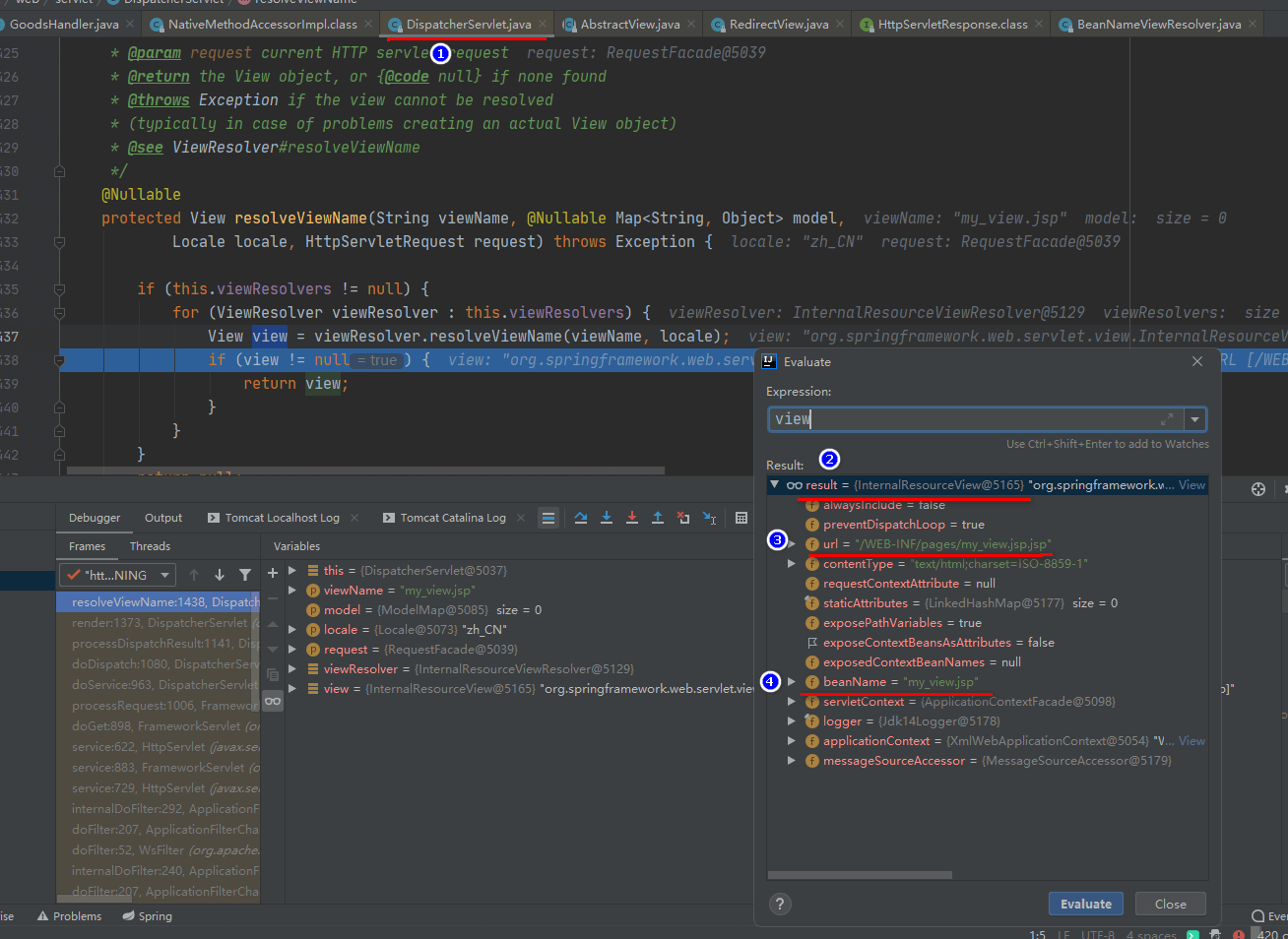This screenshot has height=939, width=1288.
Task: Click the Step Into debugger icon
Action: coord(607,518)
